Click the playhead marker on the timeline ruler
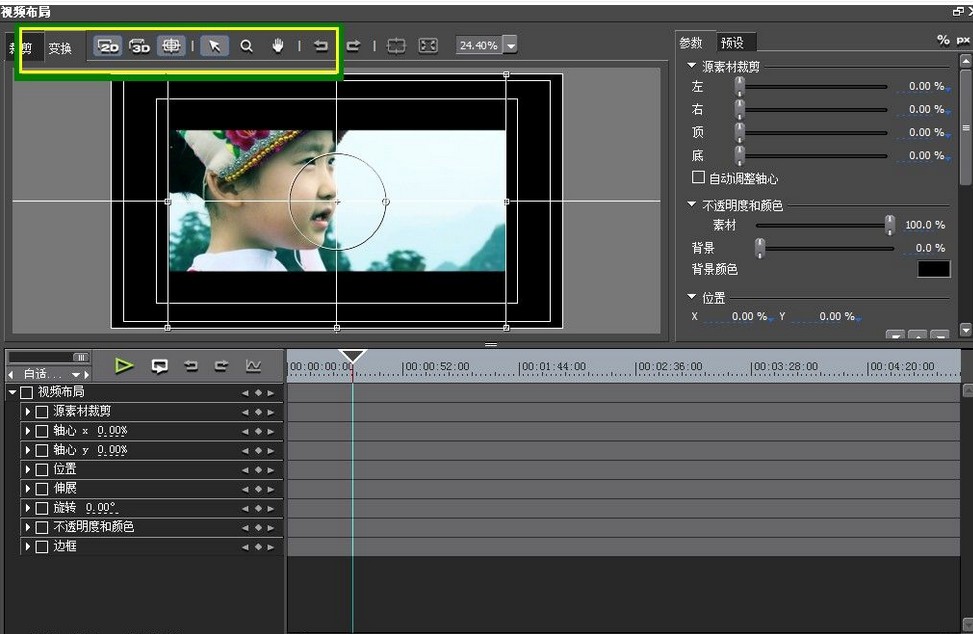The height and width of the screenshot is (634, 973). pos(352,354)
